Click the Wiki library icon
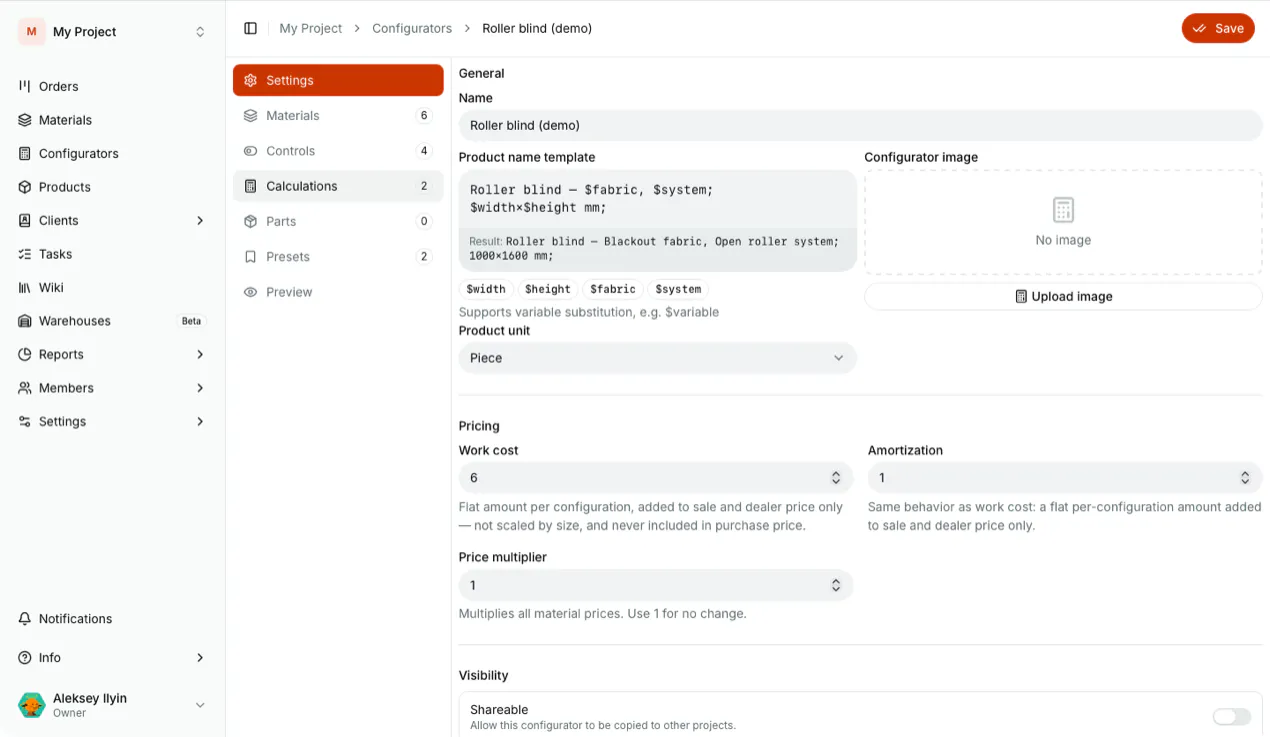The image size is (1270, 737). tap(25, 287)
